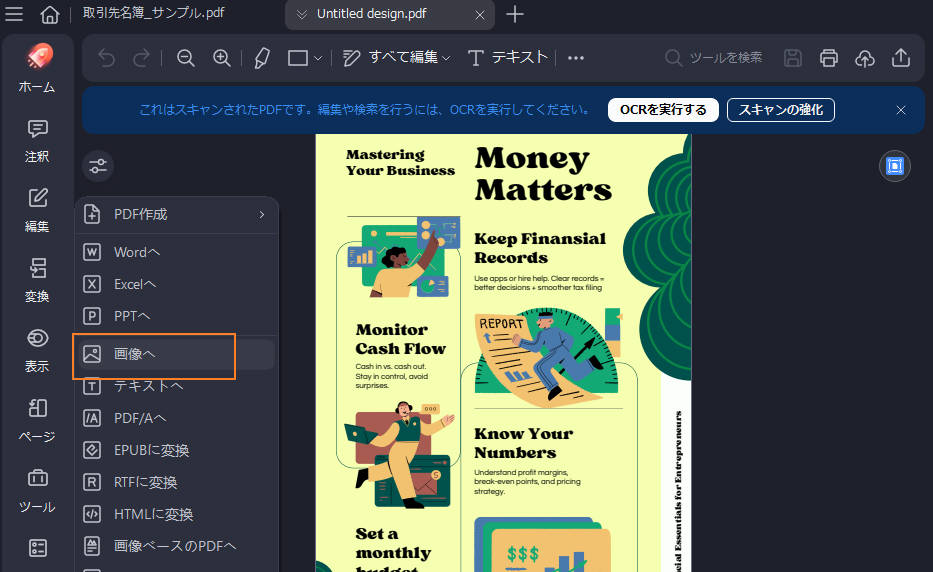Open the form icon at sidebar bottom
Screen dimensions: 933x572
37,548
